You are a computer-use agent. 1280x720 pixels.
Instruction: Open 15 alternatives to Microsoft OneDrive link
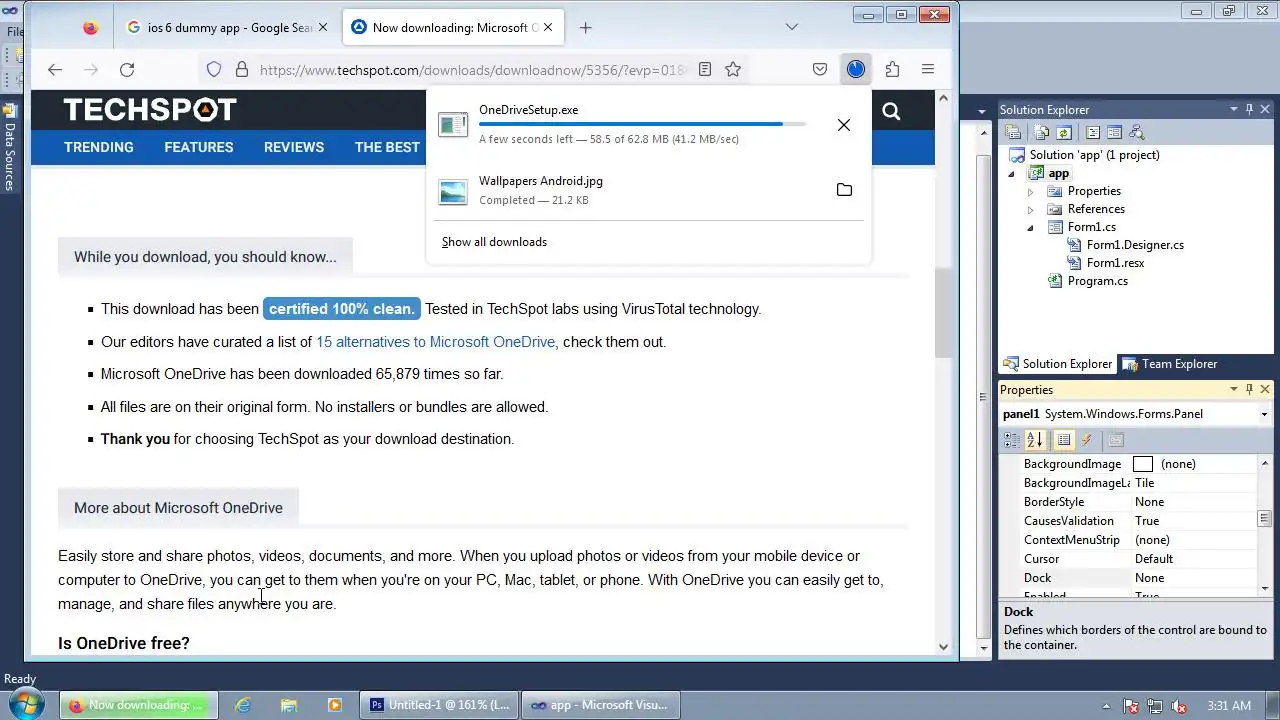(x=435, y=342)
